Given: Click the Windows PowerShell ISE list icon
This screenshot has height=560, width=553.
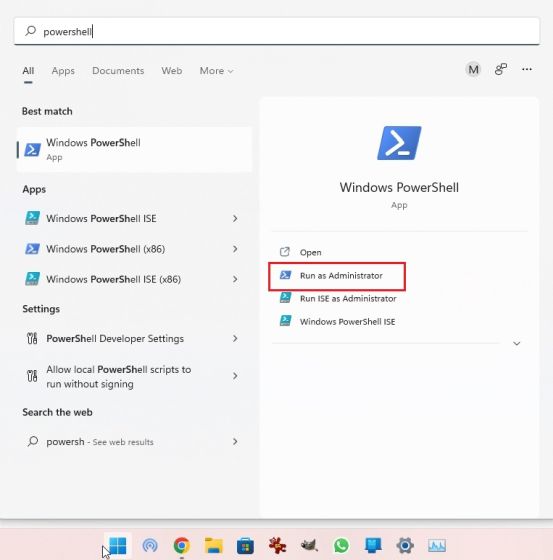Looking at the screenshot, I should [x=32, y=218].
